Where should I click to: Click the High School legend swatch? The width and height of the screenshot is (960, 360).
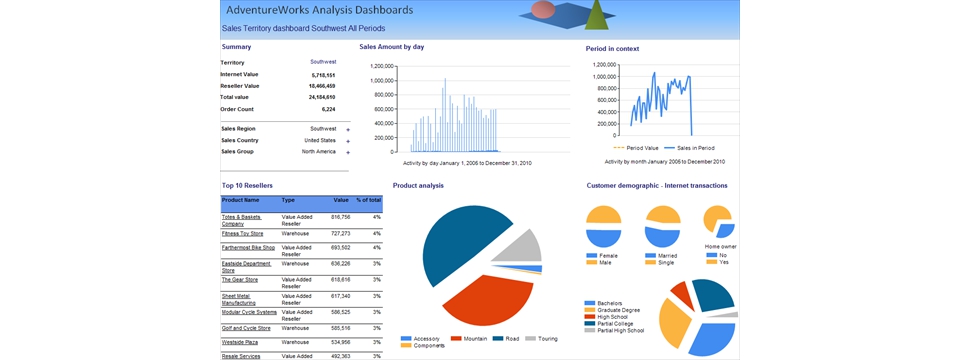click(590, 317)
